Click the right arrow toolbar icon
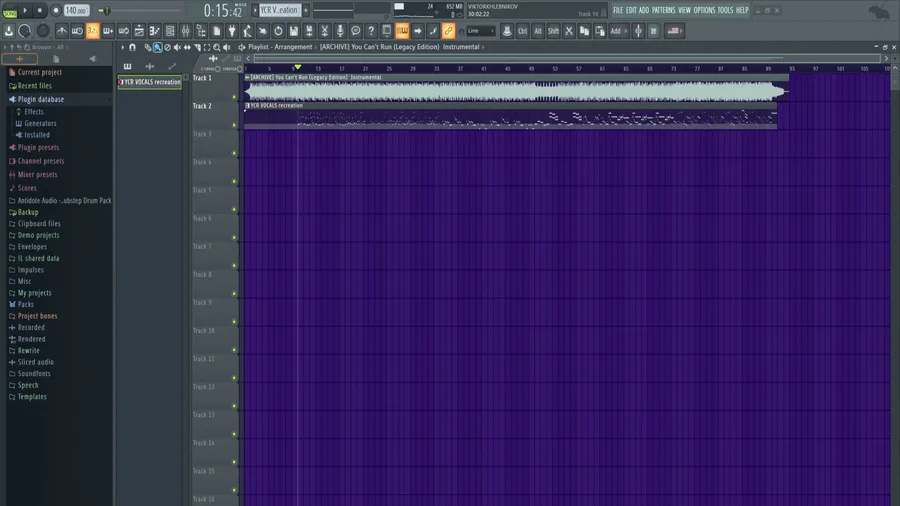 (x=418, y=31)
